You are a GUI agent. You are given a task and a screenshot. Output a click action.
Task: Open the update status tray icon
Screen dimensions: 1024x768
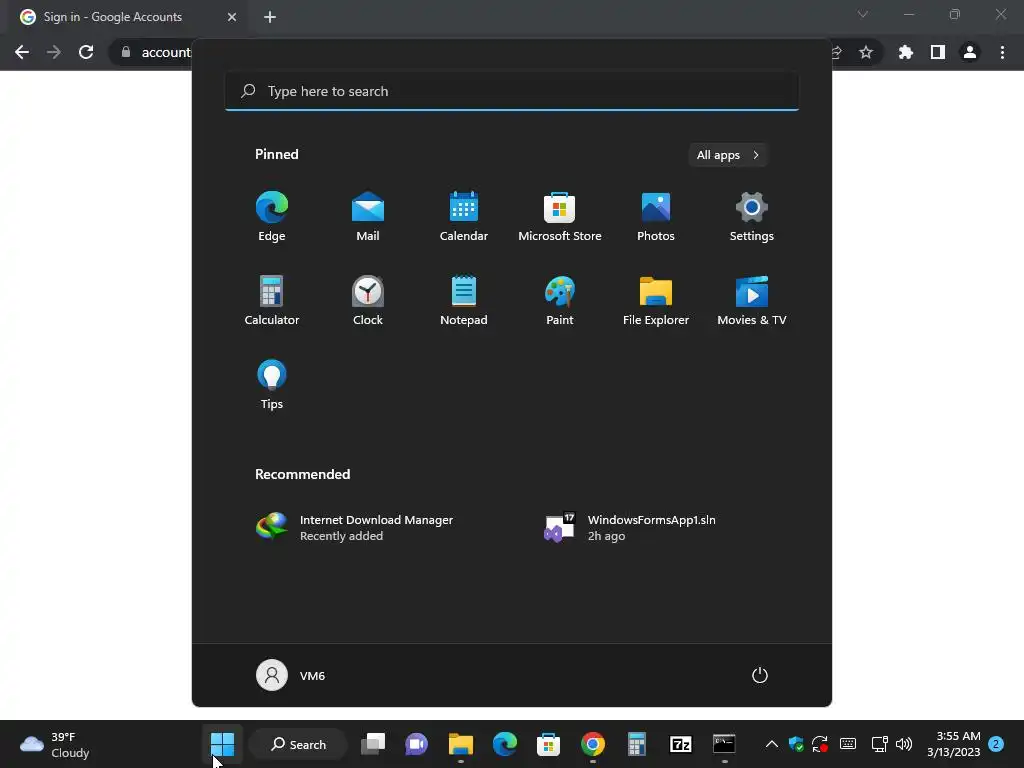[x=820, y=744]
